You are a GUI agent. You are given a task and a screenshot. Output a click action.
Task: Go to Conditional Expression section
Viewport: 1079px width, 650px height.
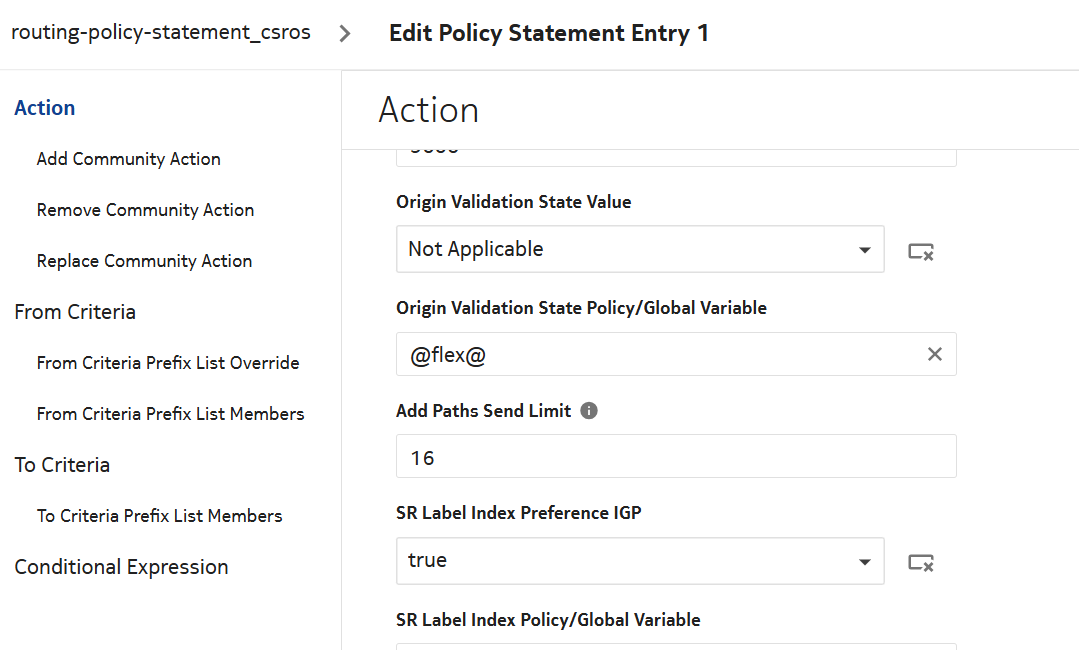click(122, 567)
